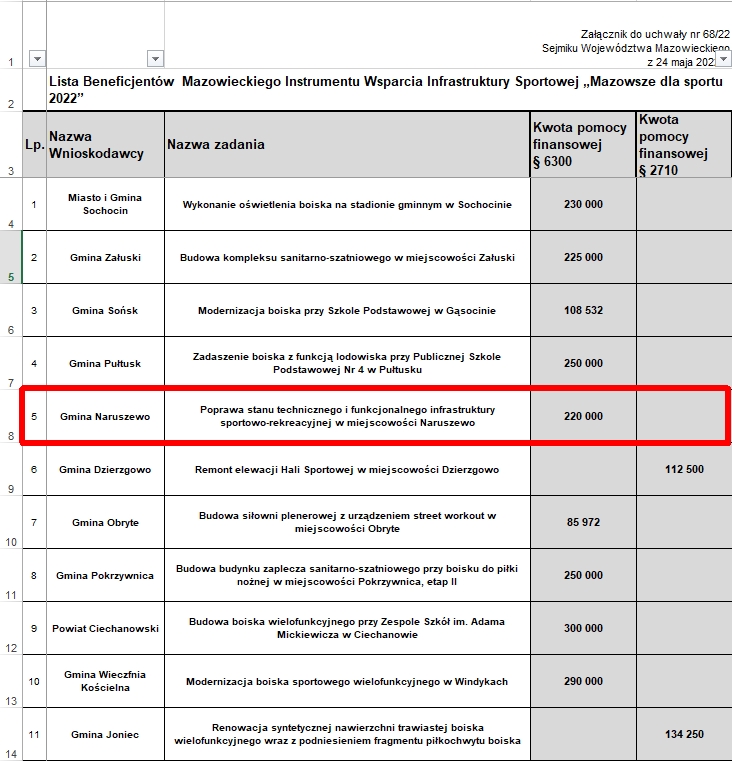Select cell 'Gmina Sońsk'
The height and width of the screenshot is (761, 732).
click(x=105, y=310)
